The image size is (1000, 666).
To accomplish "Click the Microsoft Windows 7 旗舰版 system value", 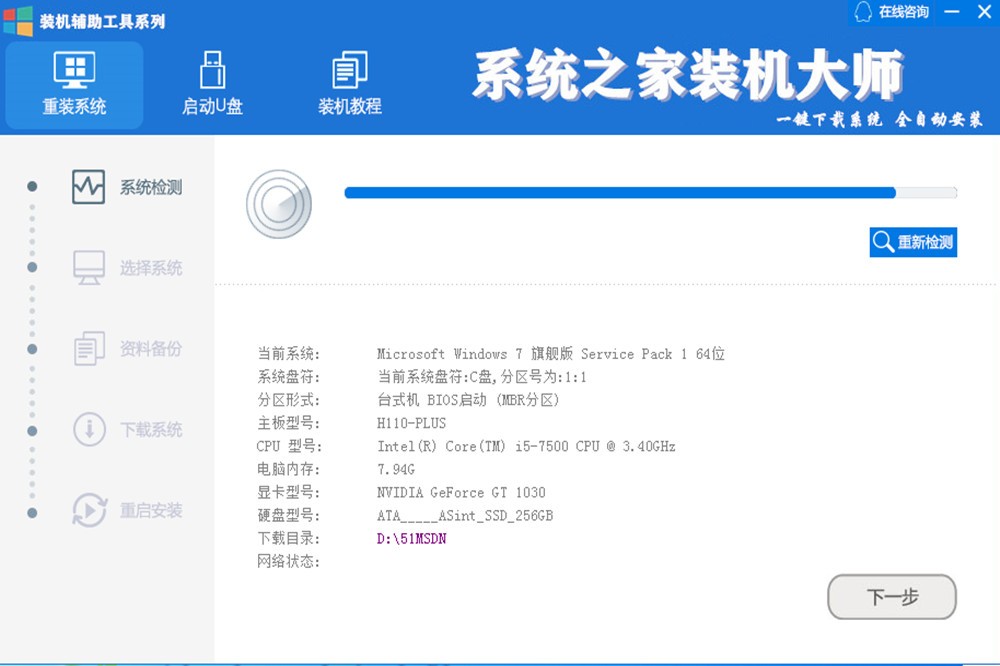I will (550, 354).
